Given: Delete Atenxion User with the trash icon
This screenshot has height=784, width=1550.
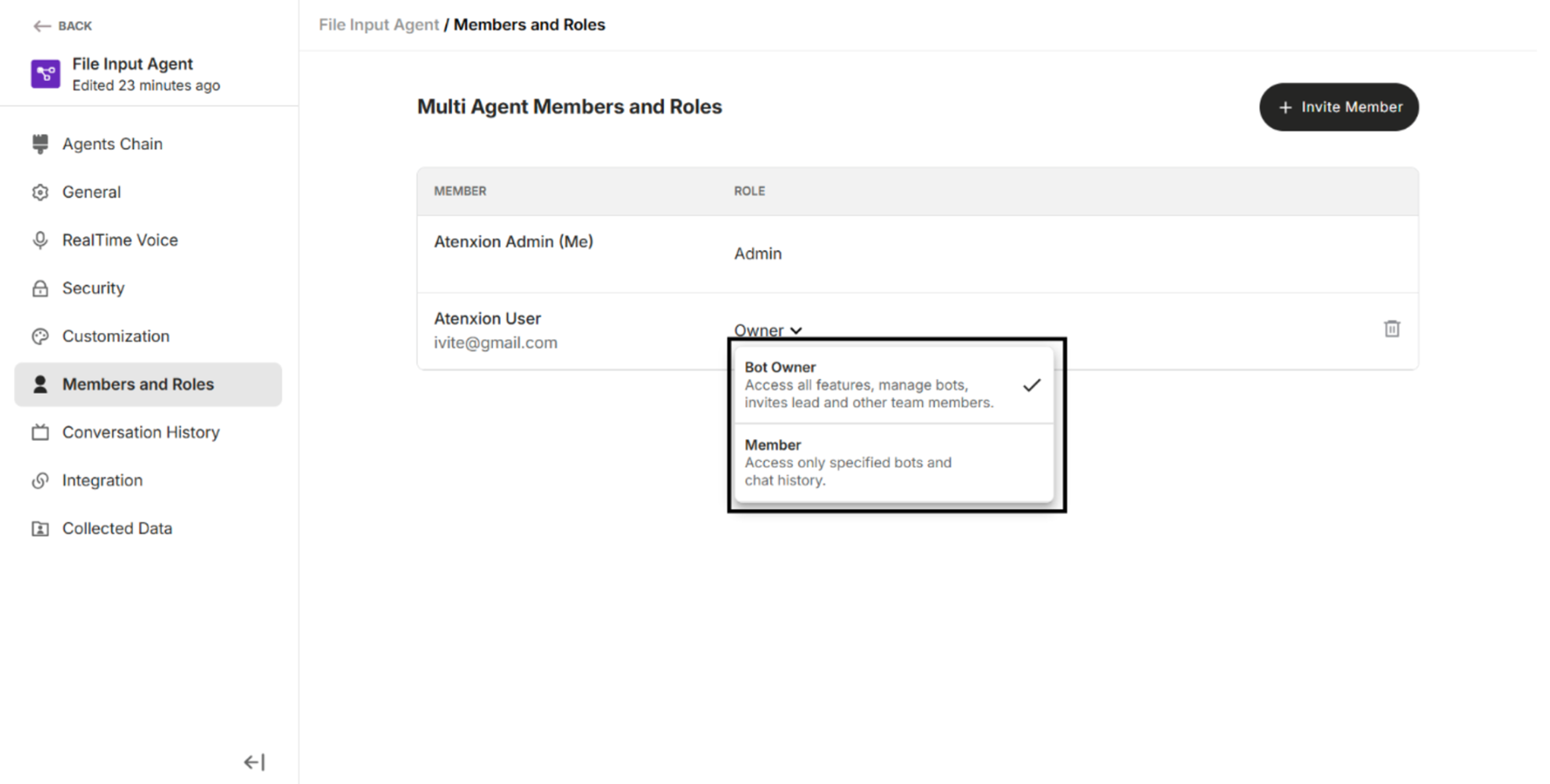Looking at the screenshot, I should click(x=1392, y=329).
